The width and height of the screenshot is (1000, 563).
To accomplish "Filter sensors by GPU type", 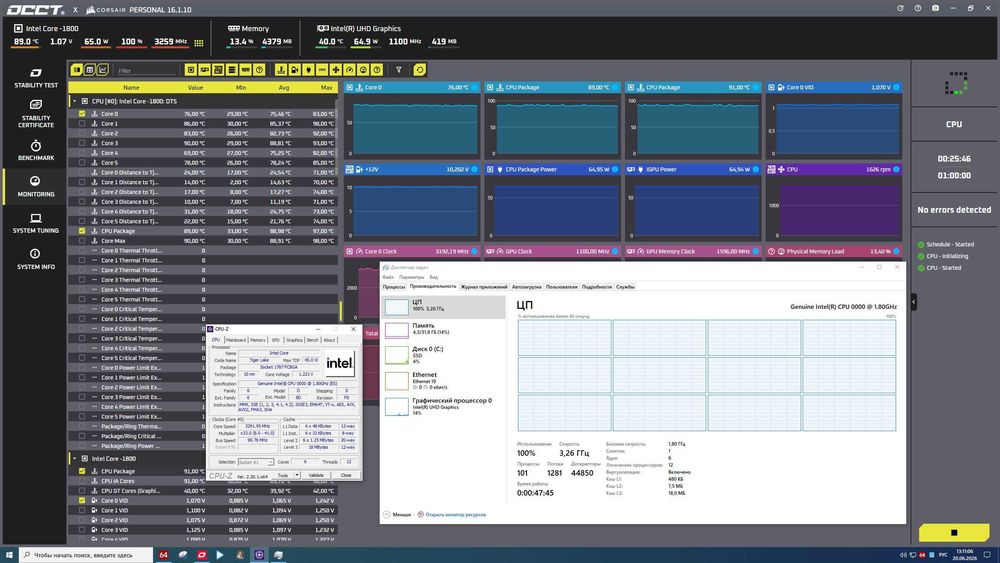I will click(205, 69).
